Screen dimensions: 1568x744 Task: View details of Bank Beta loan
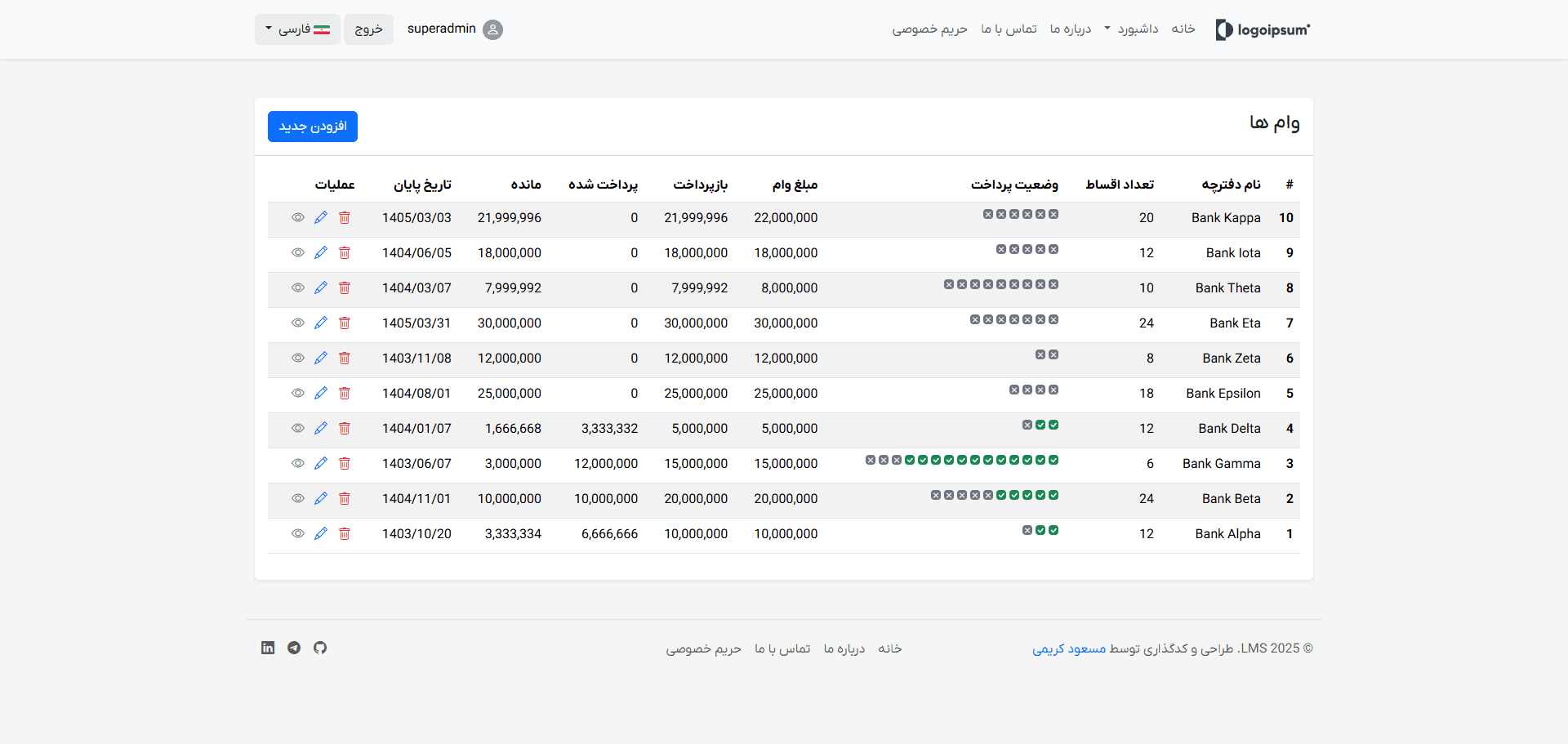pyautogui.click(x=298, y=498)
